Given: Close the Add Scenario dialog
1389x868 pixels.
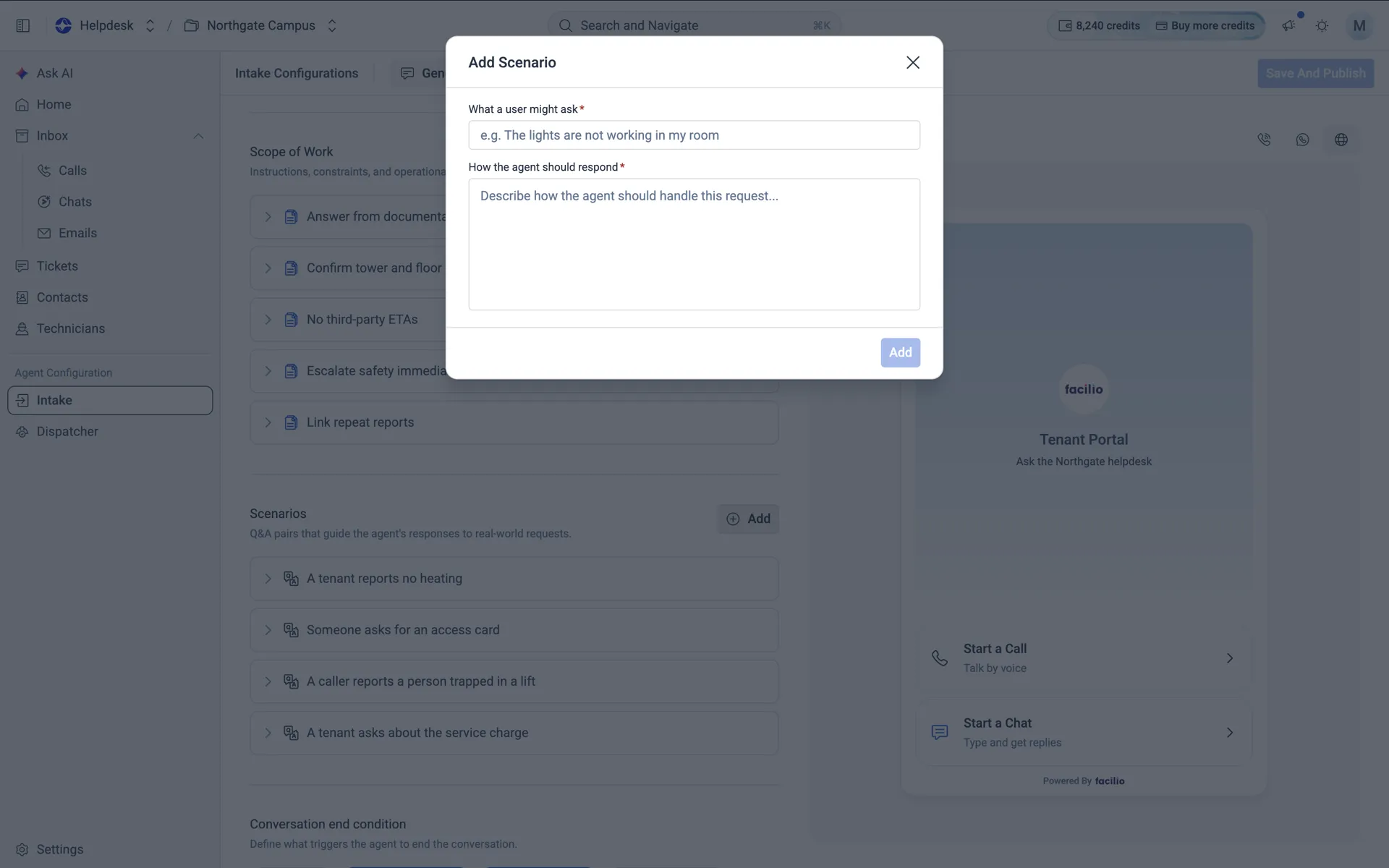Looking at the screenshot, I should pos(913,62).
